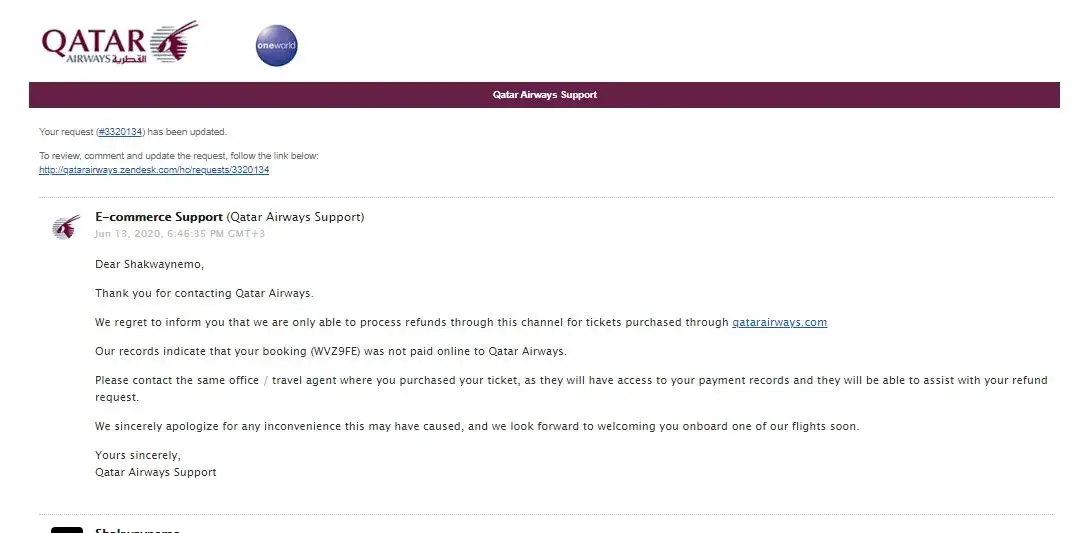
Task: Follow the qatarairways.zendesk.com request URL
Action: (x=154, y=170)
